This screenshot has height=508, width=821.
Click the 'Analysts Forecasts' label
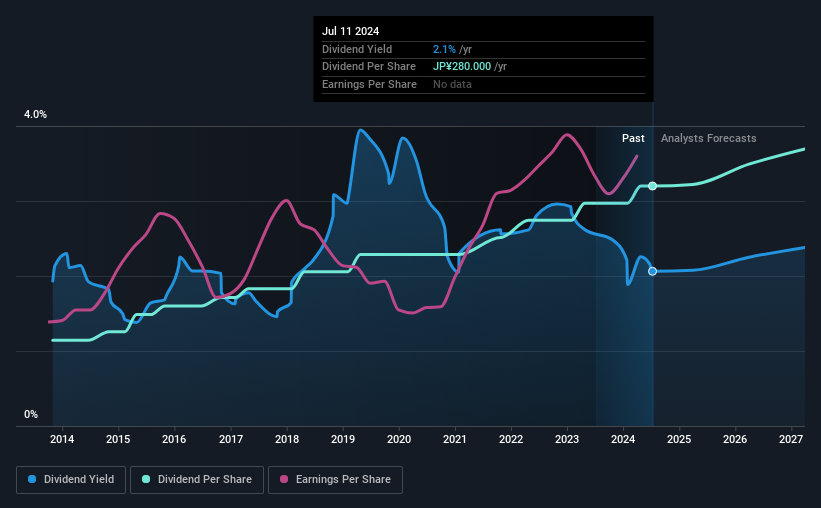(x=708, y=138)
